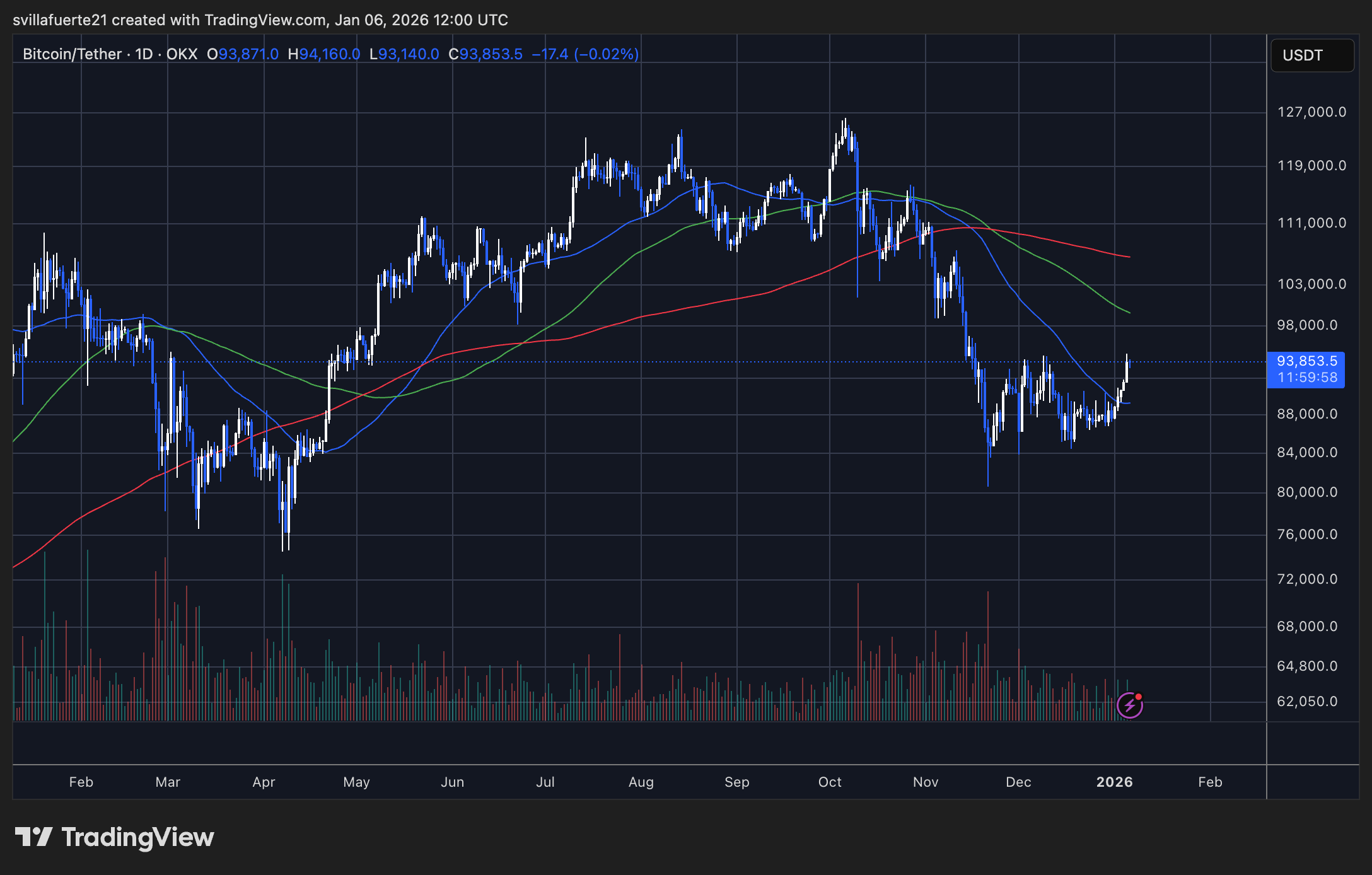Click the red moving average line end
The image size is (1372, 875).
point(1128,257)
